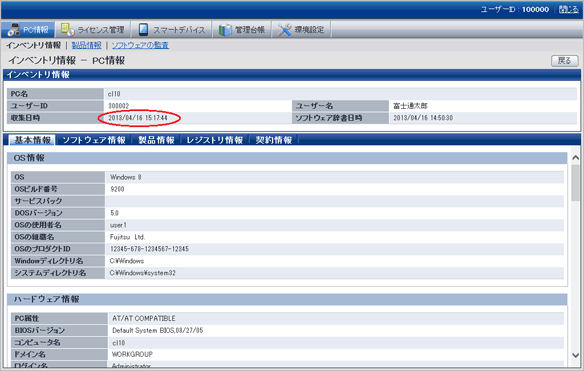Select the 基本情報 sub-tab
Viewport: 584px width, 371px height.
coord(32,140)
